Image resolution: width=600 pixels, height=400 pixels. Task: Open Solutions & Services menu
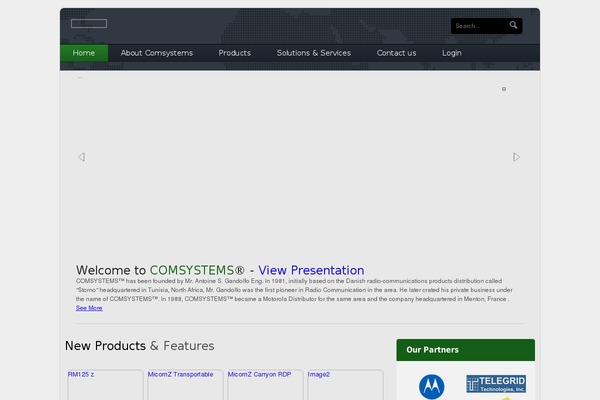pyautogui.click(x=314, y=53)
